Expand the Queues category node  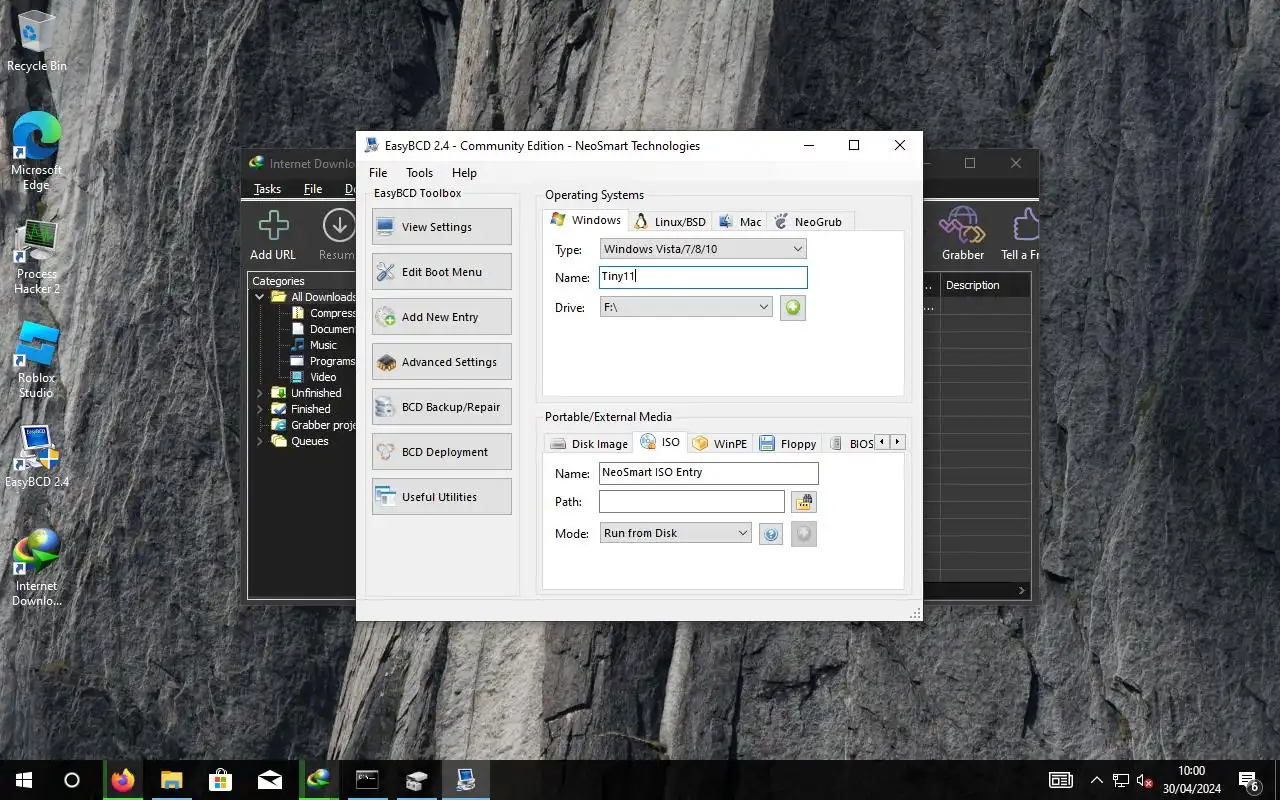pyautogui.click(x=260, y=441)
